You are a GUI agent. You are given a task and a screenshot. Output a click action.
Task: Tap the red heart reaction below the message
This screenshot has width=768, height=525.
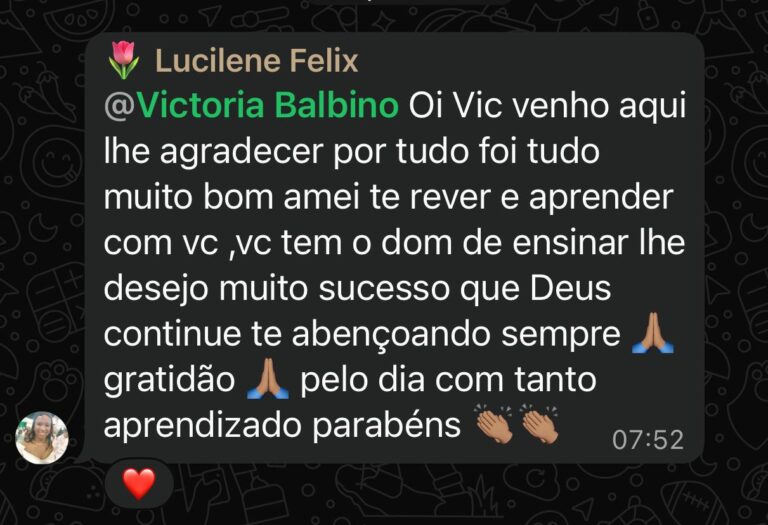139,483
